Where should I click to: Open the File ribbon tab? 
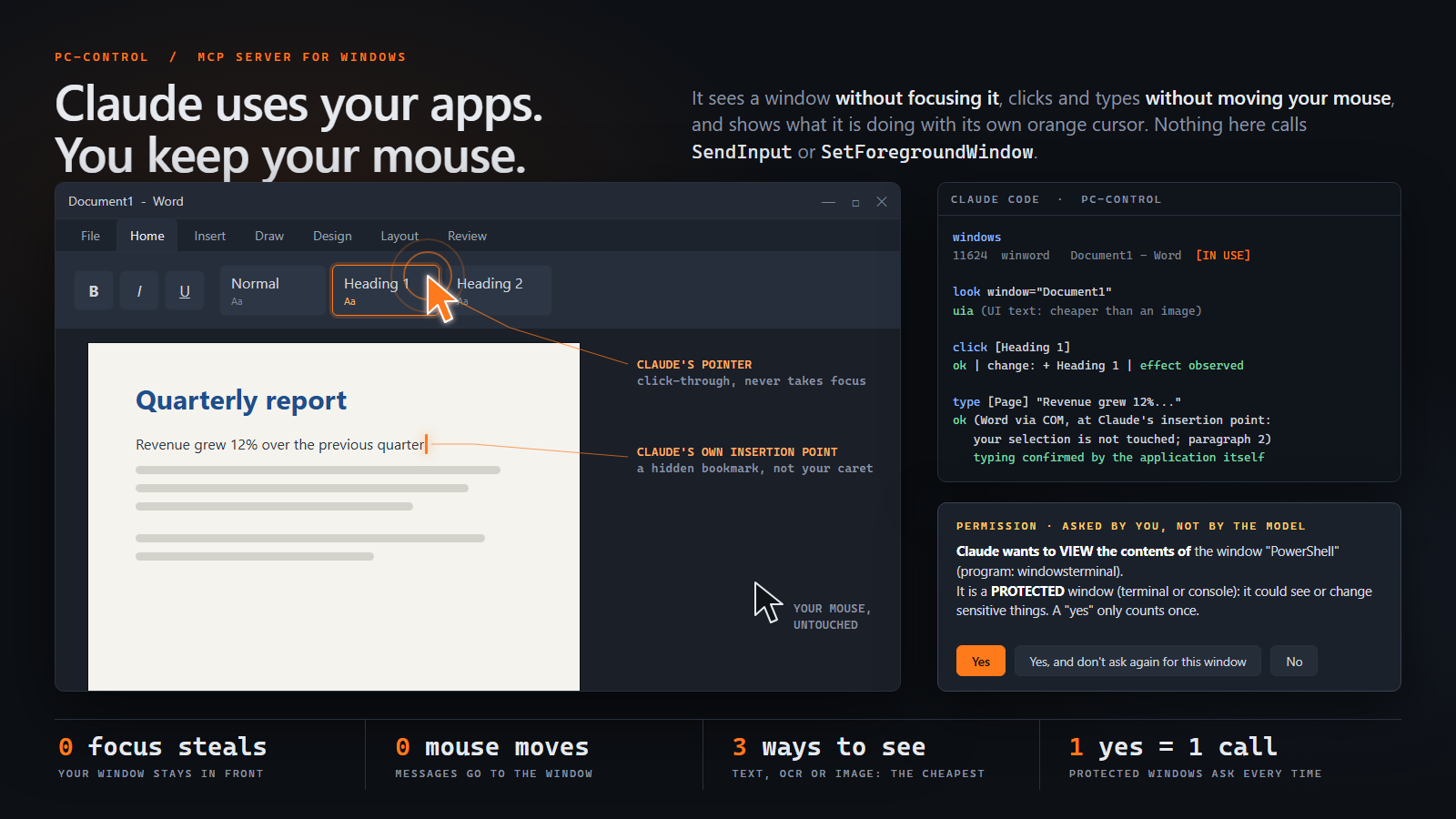point(90,236)
